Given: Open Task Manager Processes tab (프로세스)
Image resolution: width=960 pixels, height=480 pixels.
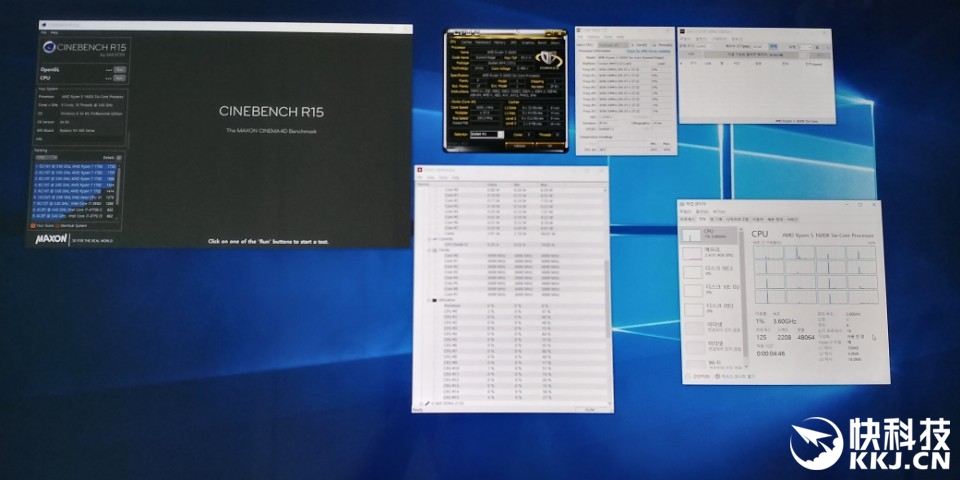Looking at the screenshot, I should 687,220.
